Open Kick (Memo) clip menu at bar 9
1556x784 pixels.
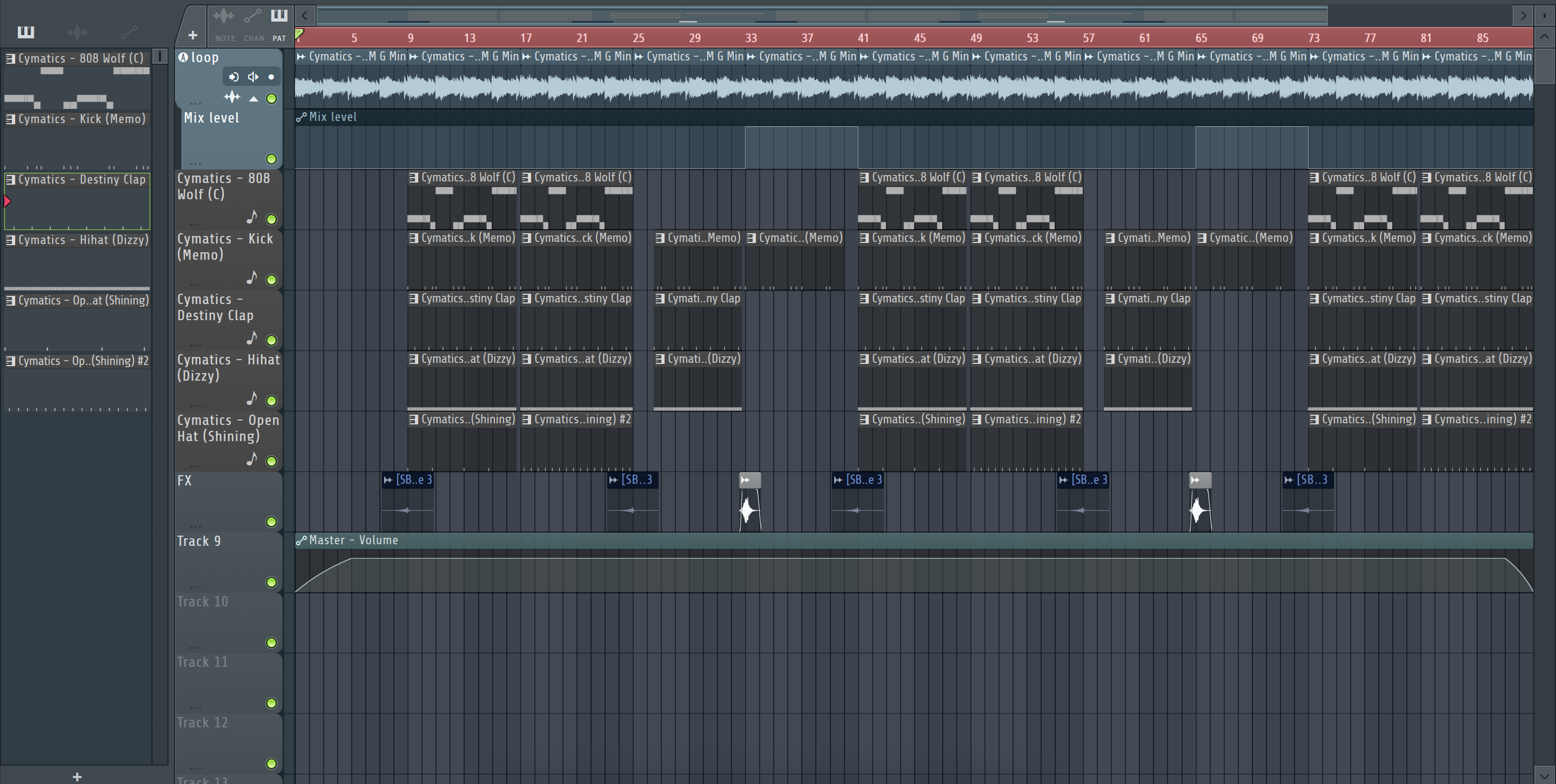(x=414, y=238)
